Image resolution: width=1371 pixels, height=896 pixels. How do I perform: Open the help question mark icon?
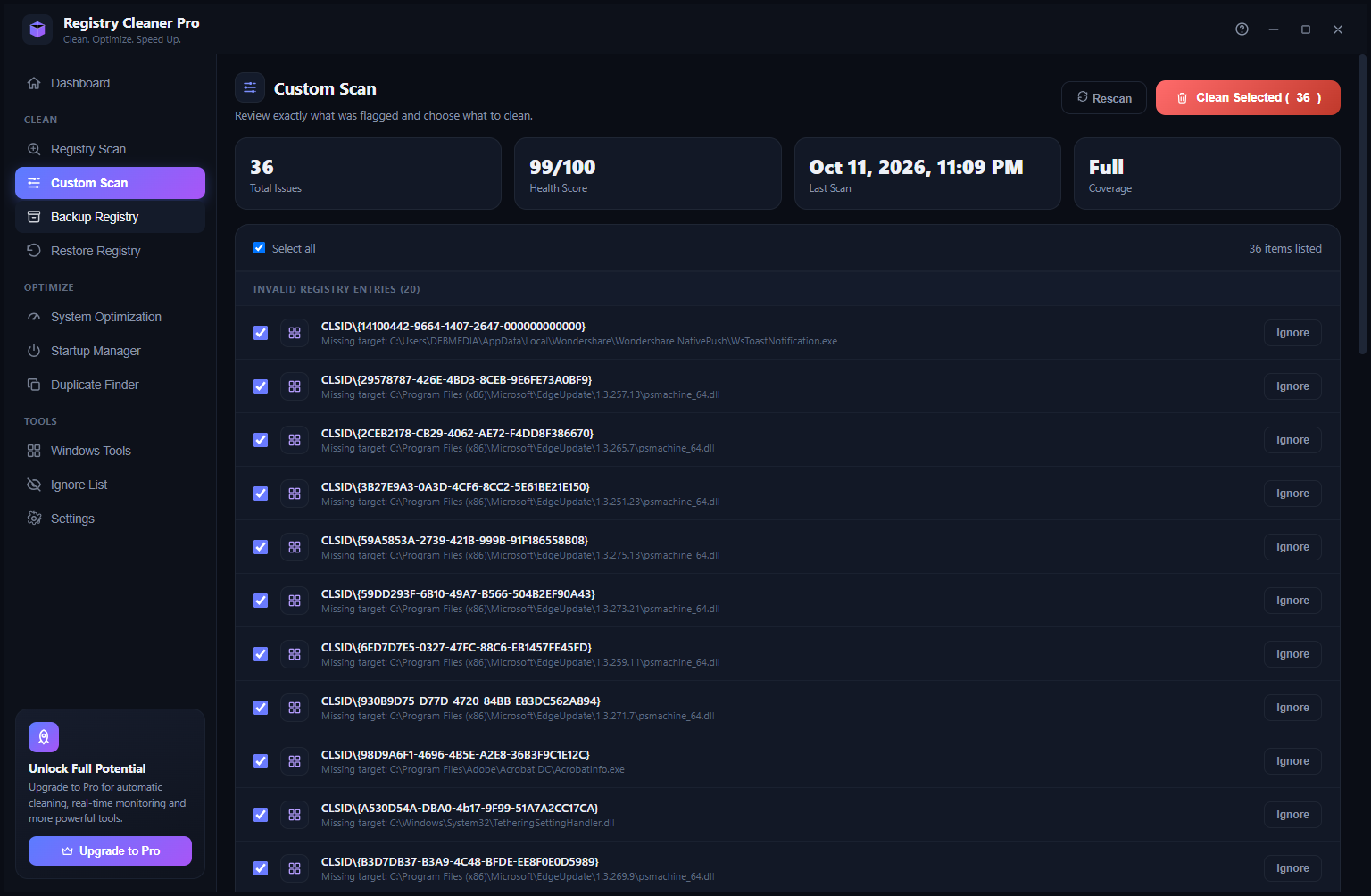1242,29
